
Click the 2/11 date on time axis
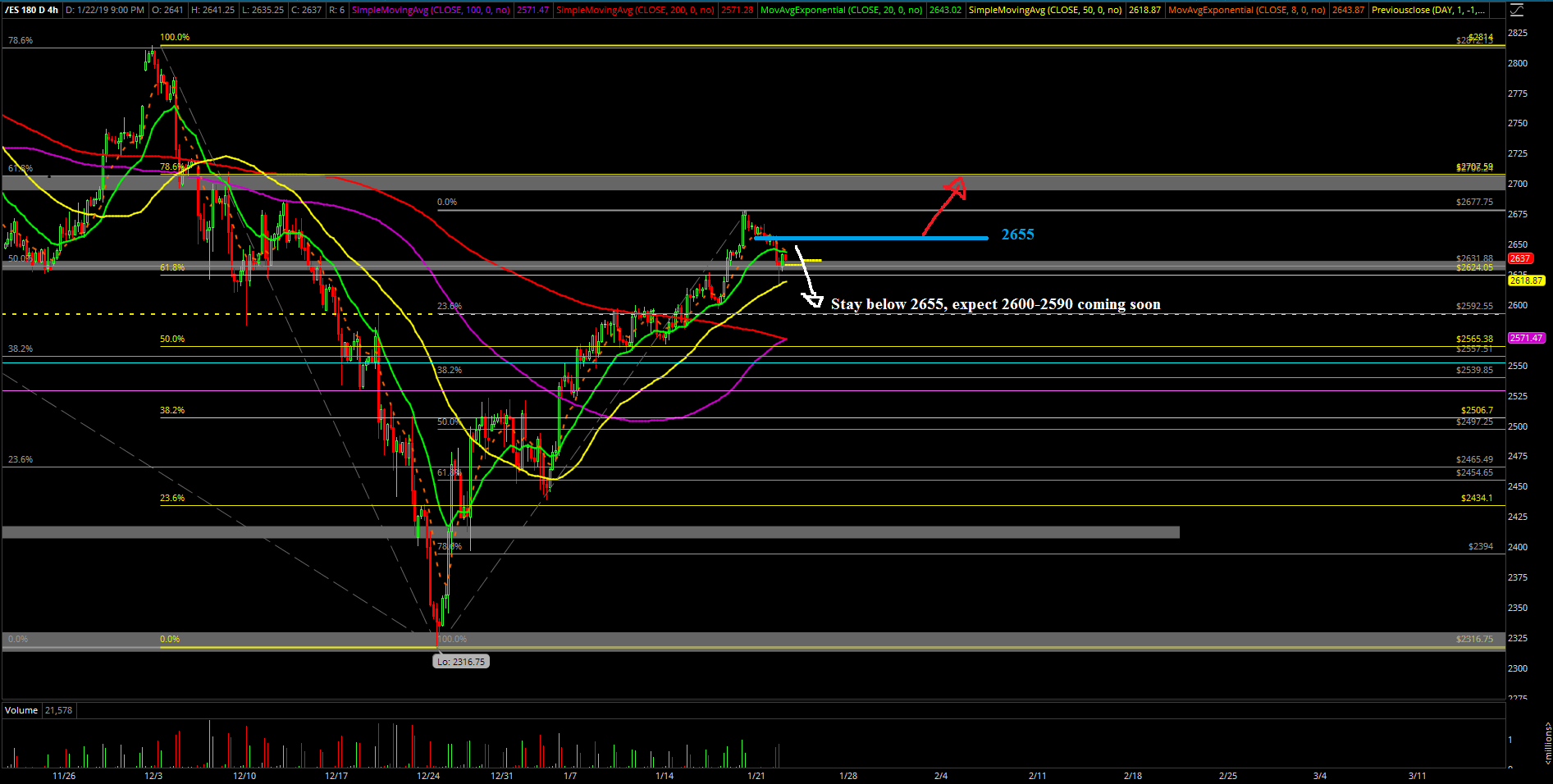(x=1037, y=776)
